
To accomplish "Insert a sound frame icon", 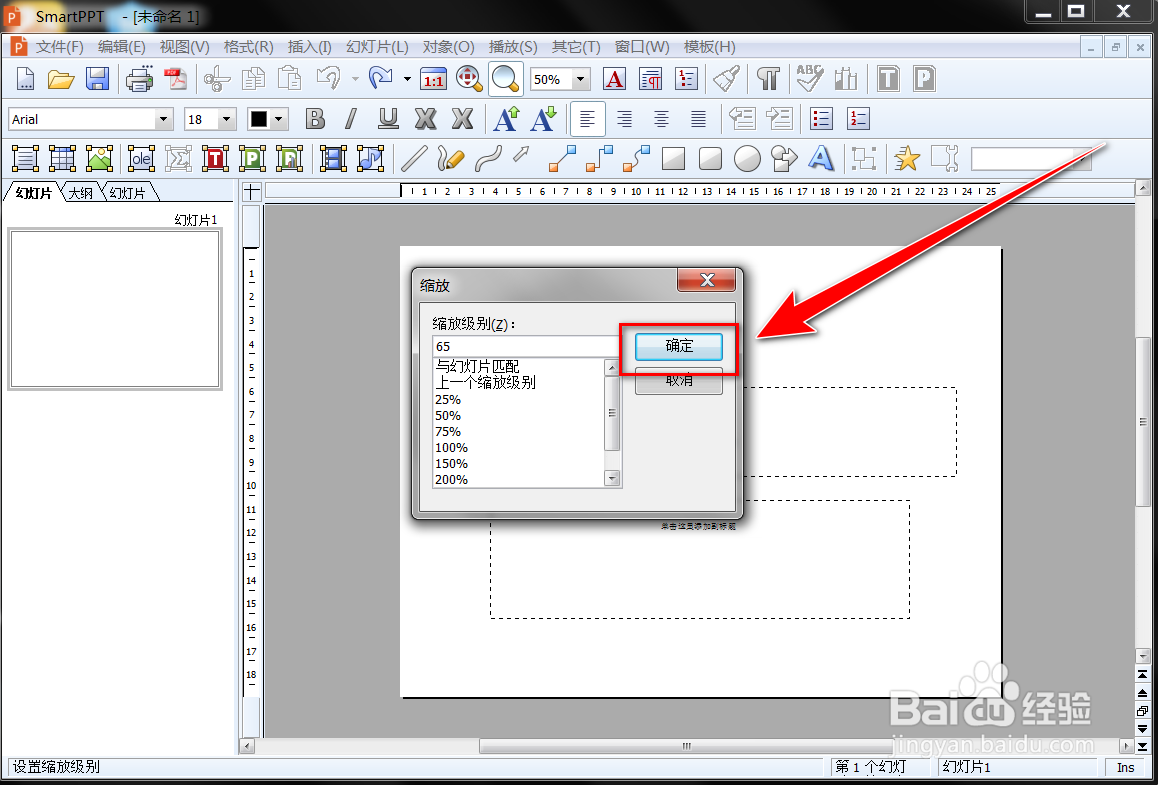I will (370, 158).
